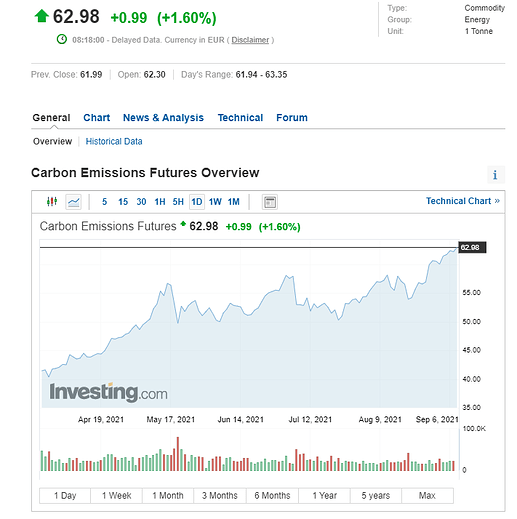
Task: Open the Chart tab
Action: [x=97, y=118]
